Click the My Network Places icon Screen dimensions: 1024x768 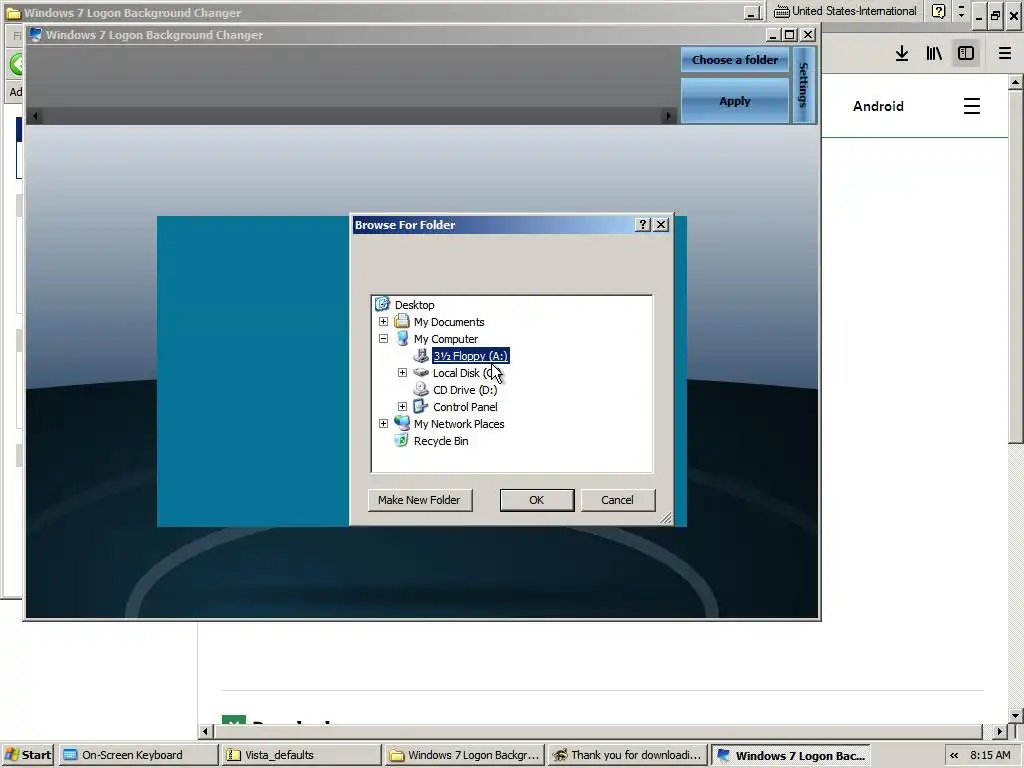tap(402, 423)
